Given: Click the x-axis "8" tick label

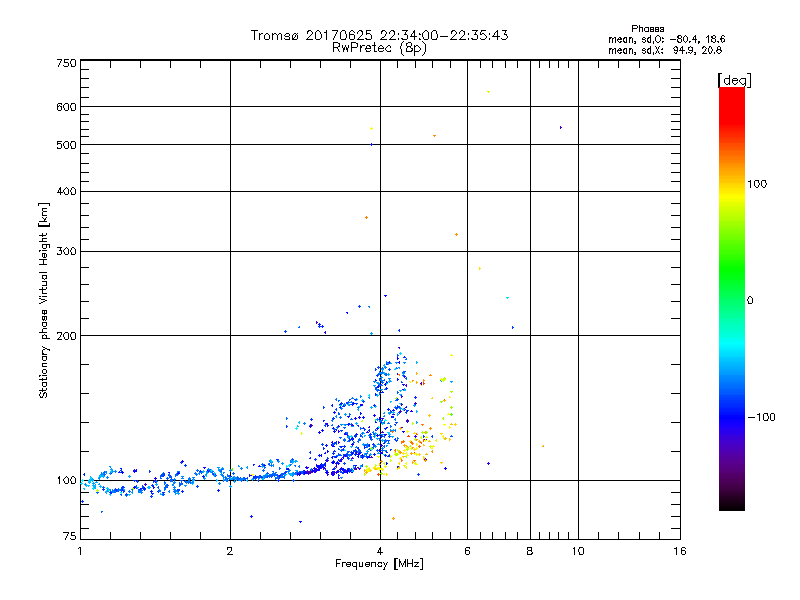Looking at the screenshot, I should [530, 551].
